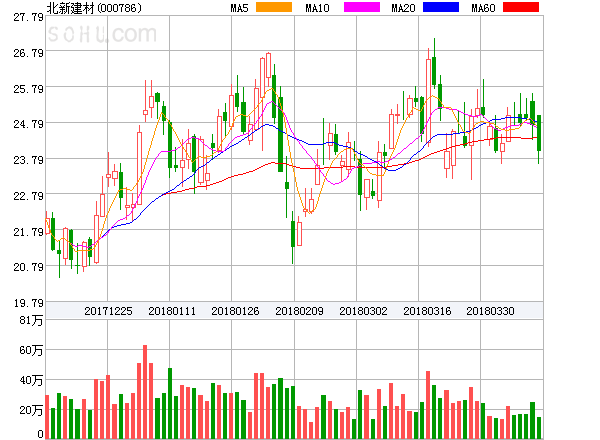Viewport: 600px width, 440px height.
Task: Click the 20171225 date label
Action: 108,311
